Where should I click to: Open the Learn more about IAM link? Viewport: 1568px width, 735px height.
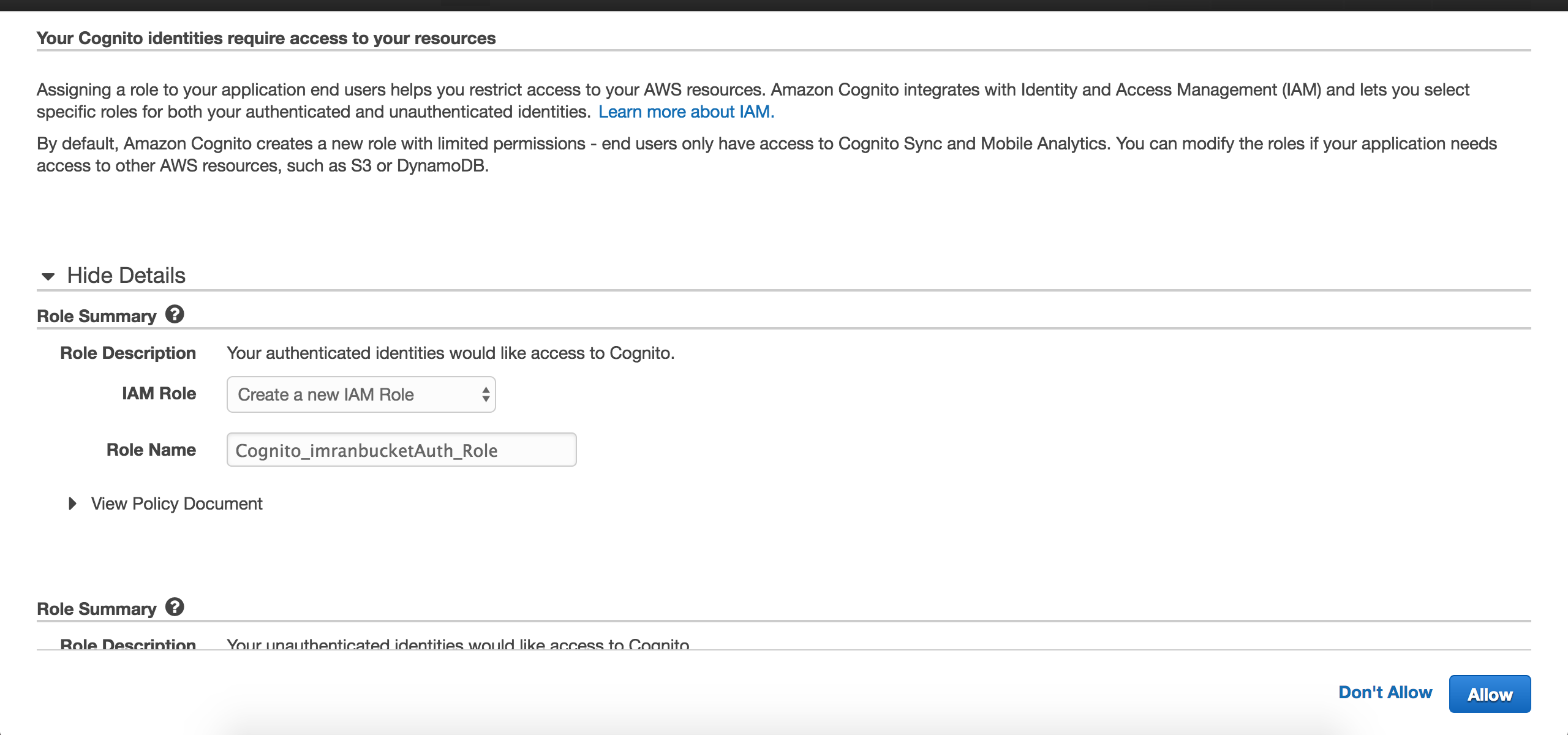(x=686, y=112)
